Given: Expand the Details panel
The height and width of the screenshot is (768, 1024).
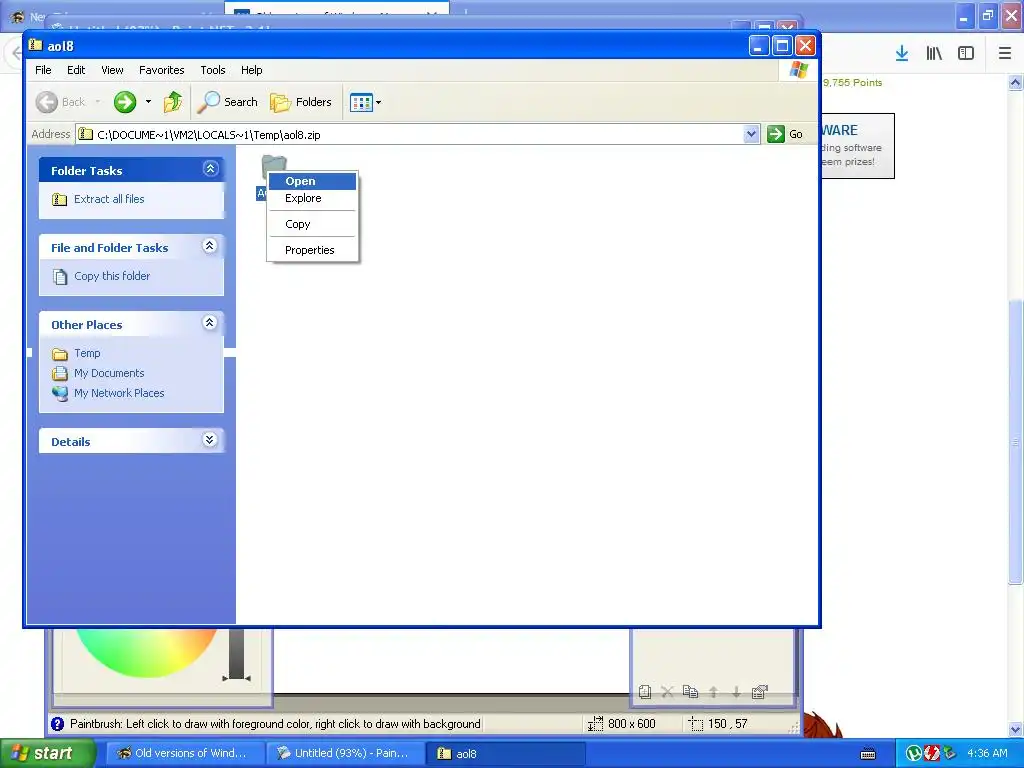Looking at the screenshot, I should 210,440.
